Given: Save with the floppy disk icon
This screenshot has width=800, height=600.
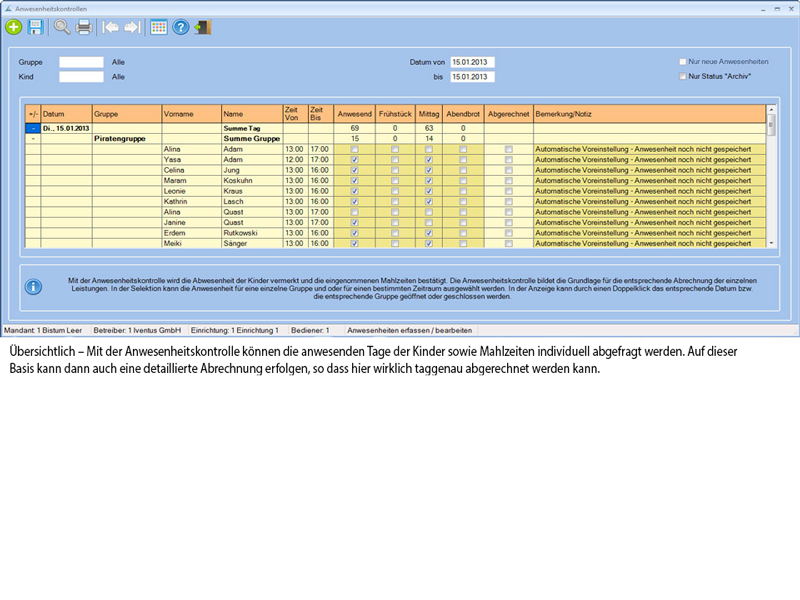Looking at the screenshot, I should [x=35, y=27].
